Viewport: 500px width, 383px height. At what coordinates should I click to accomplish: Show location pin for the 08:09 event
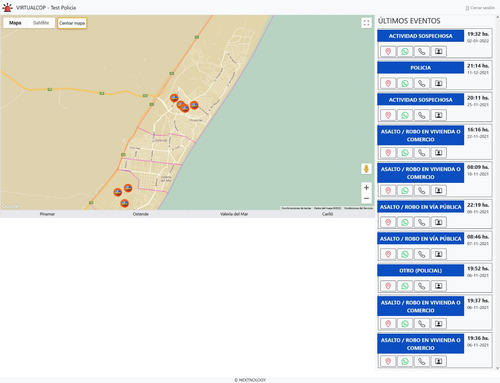(x=388, y=190)
